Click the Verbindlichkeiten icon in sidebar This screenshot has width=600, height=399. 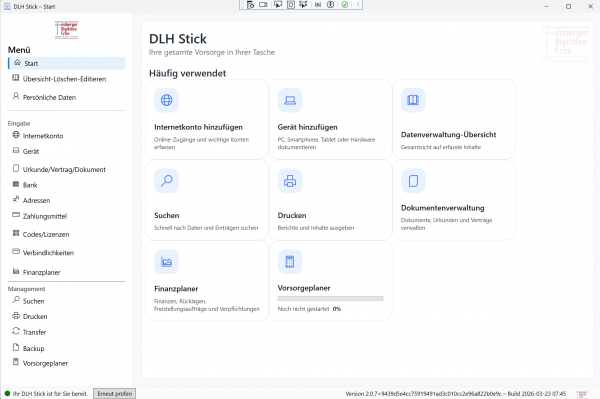tap(16, 252)
